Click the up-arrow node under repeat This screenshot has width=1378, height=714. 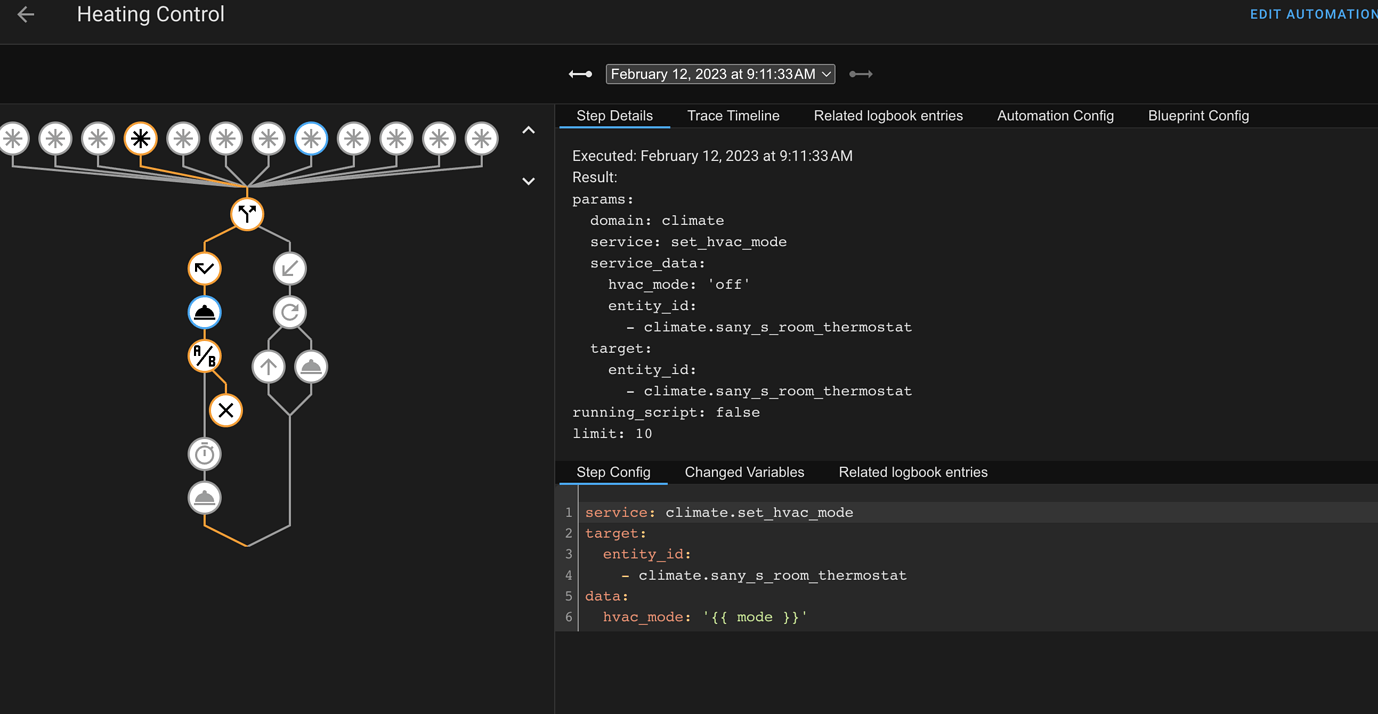268,367
